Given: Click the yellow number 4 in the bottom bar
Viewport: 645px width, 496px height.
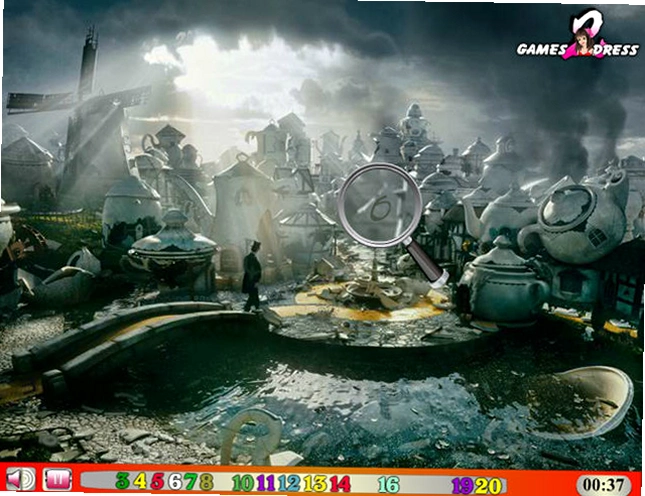Looking at the screenshot, I should click(x=139, y=481).
